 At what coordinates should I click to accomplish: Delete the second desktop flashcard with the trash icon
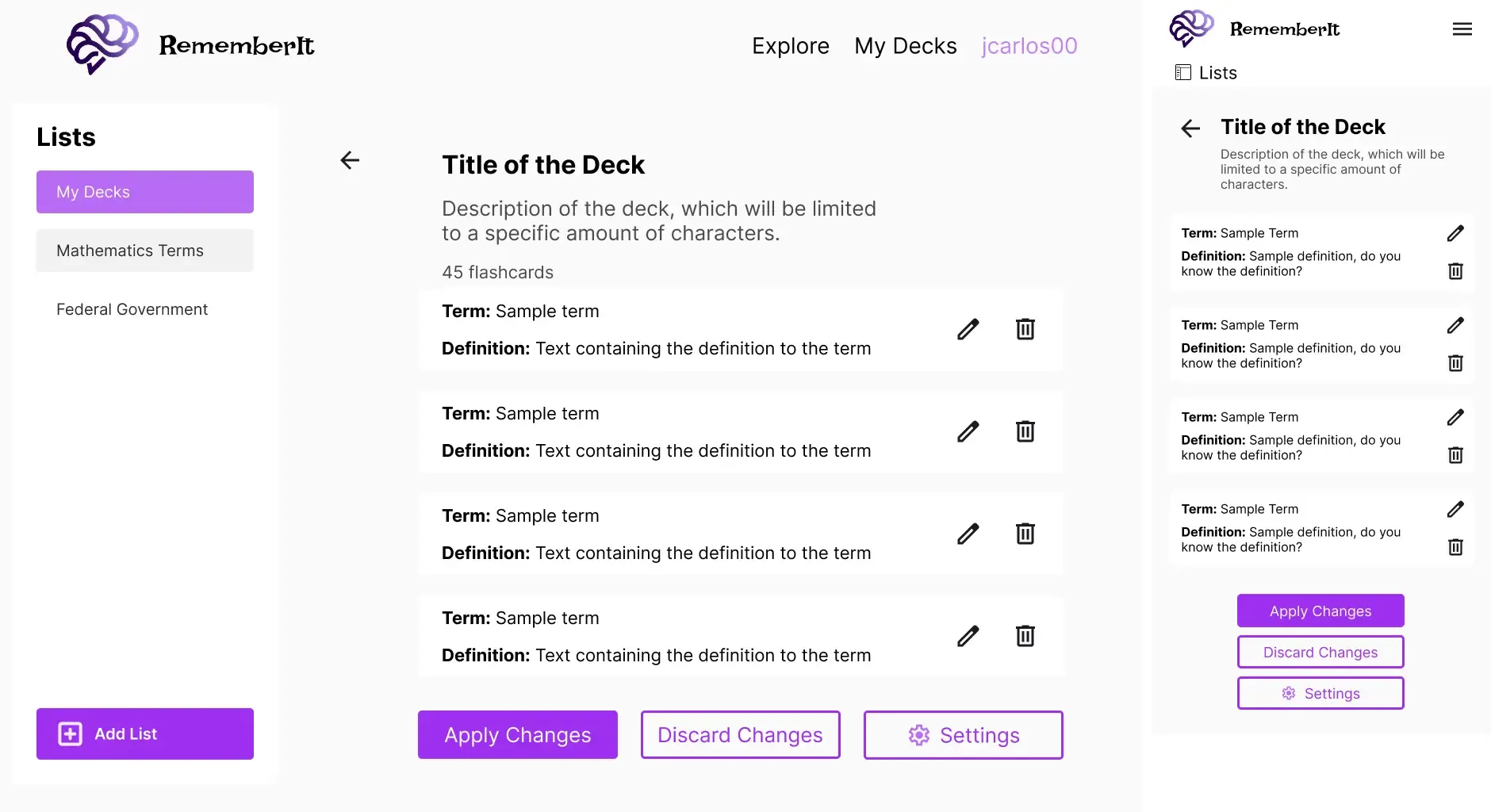pos(1025,431)
